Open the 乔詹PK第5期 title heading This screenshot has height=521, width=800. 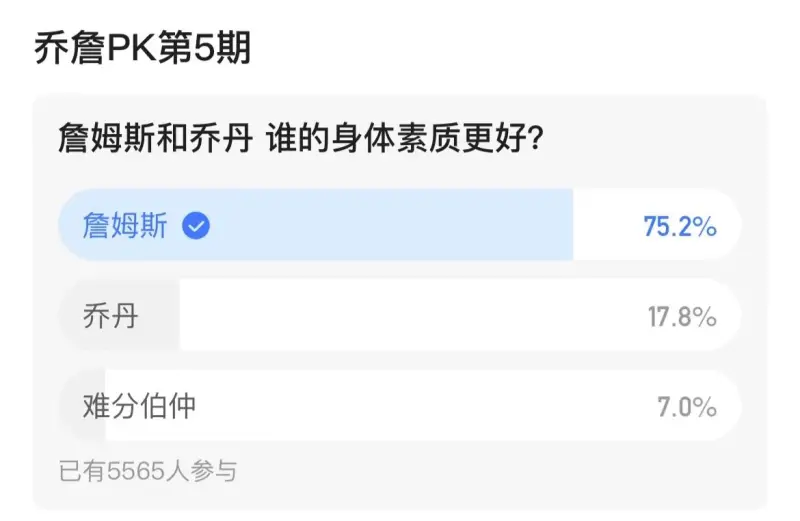[142, 48]
